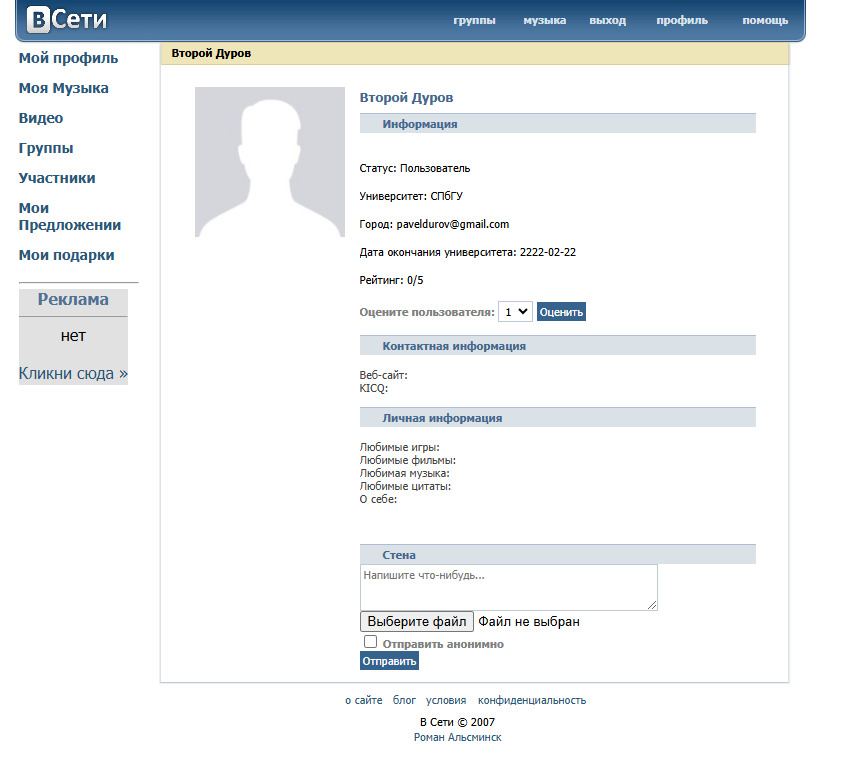This screenshot has width=845, height=759.
Task: Expand the user rating dropdown
Action: [x=515, y=312]
